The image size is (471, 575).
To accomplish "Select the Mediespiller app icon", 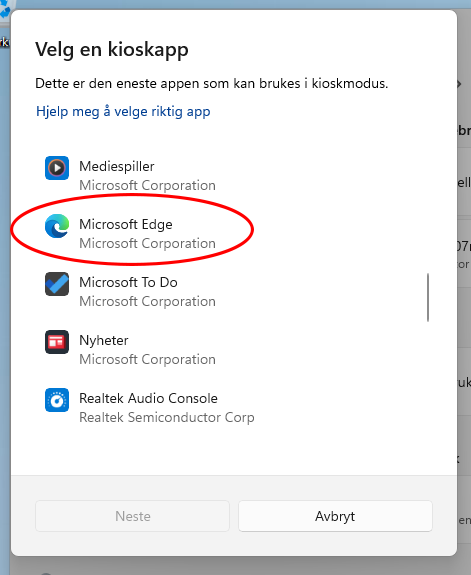I will 57,168.
